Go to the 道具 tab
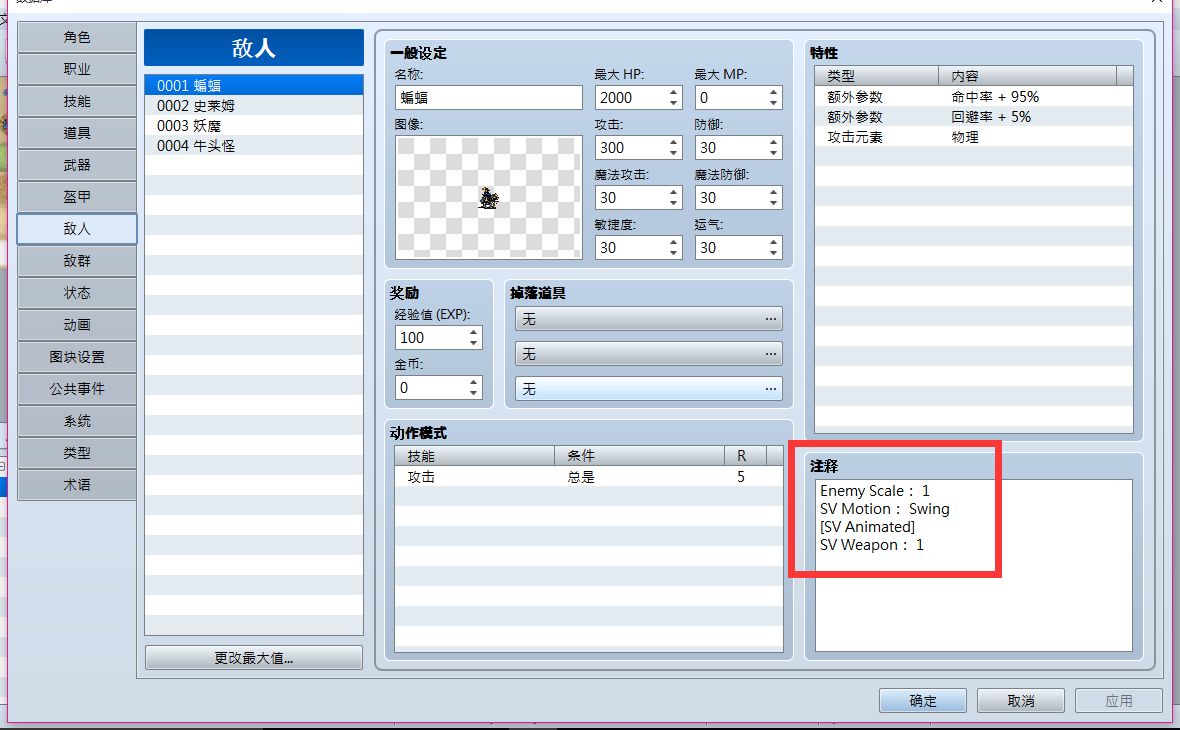The image size is (1180, 730). [x=77, y=133]
